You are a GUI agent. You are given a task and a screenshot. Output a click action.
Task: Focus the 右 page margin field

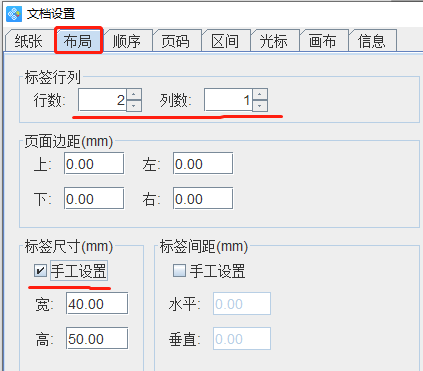[203, 198]
